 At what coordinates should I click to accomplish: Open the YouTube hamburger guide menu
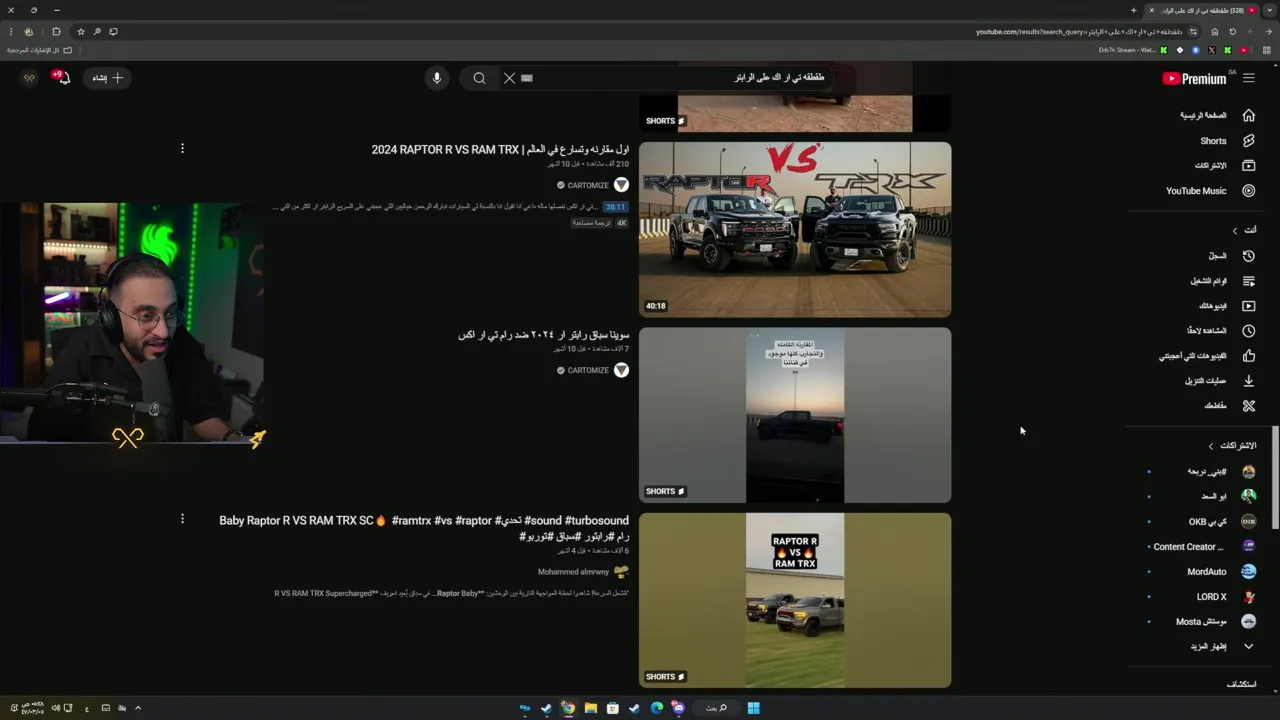point(1248,78)
